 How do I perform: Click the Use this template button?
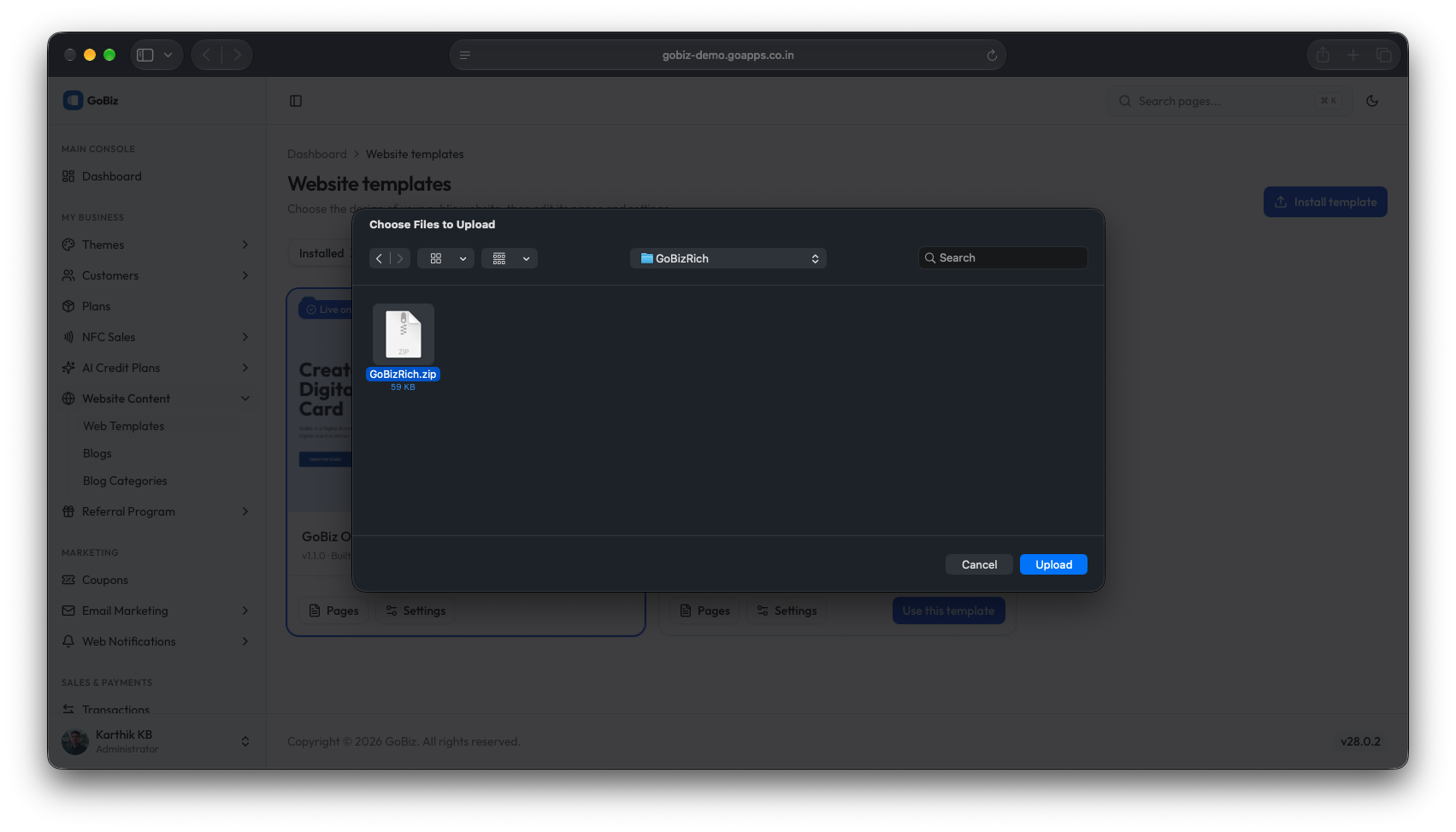948,611
